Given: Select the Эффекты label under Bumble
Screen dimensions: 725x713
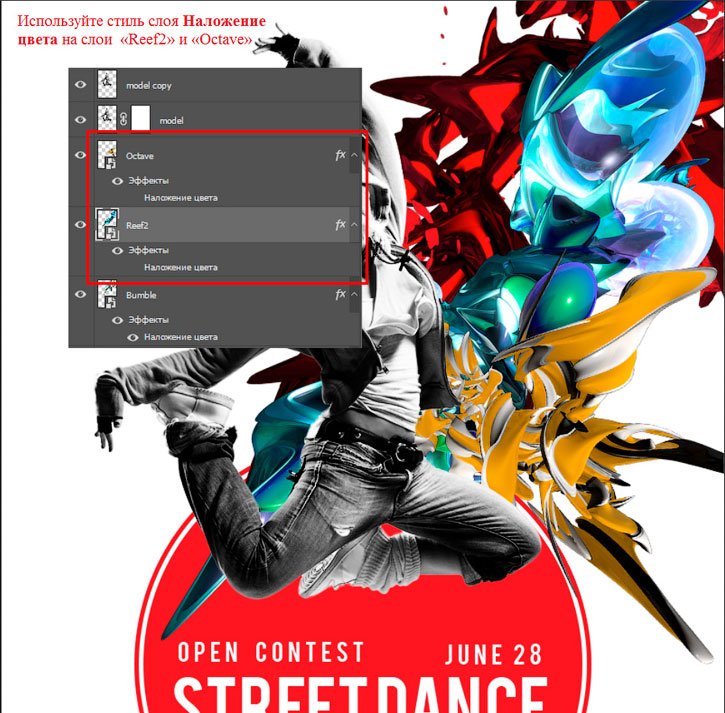Looking at the screenshot, I should [x=148, y=320].
